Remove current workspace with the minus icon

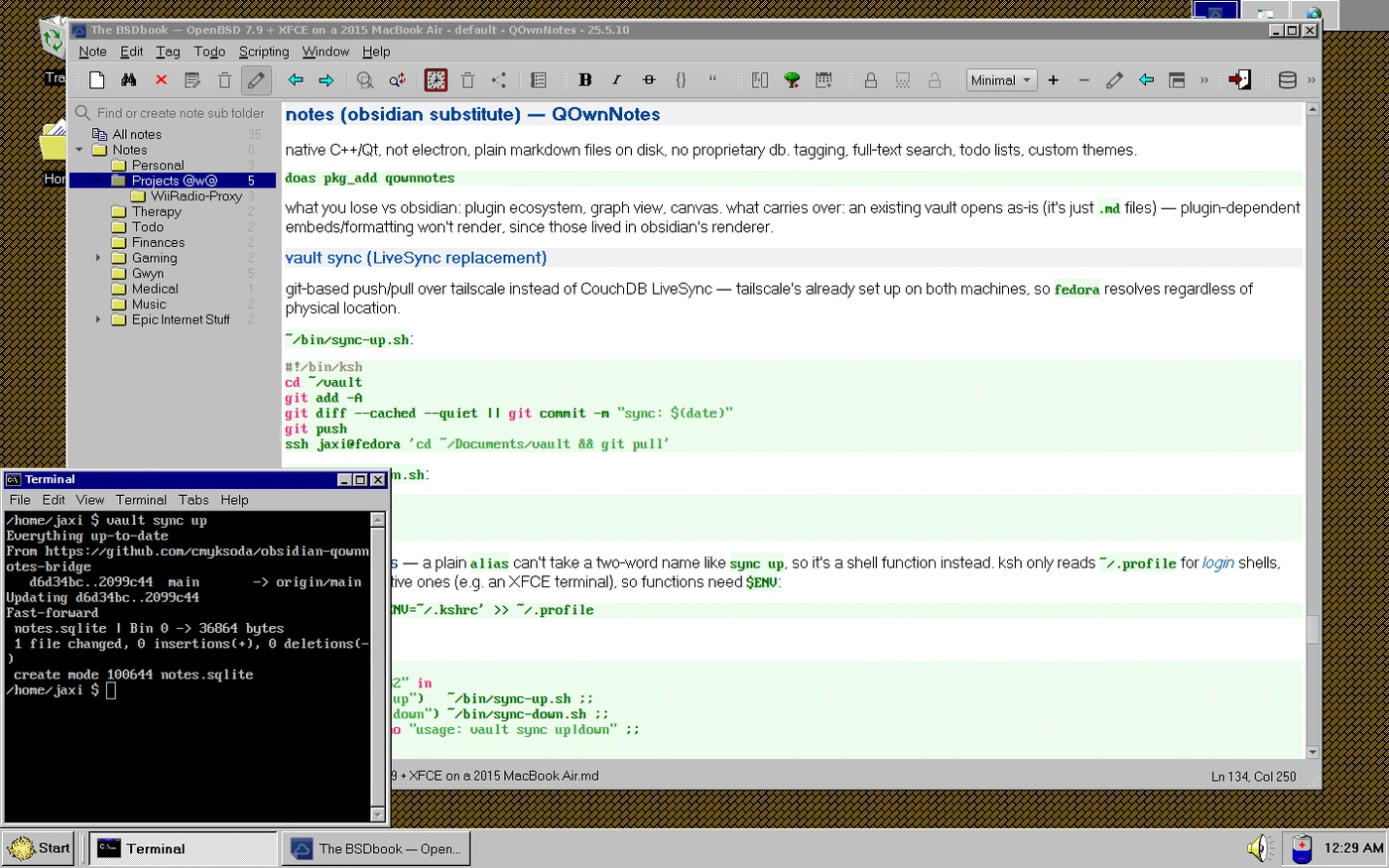(1083, 80)
